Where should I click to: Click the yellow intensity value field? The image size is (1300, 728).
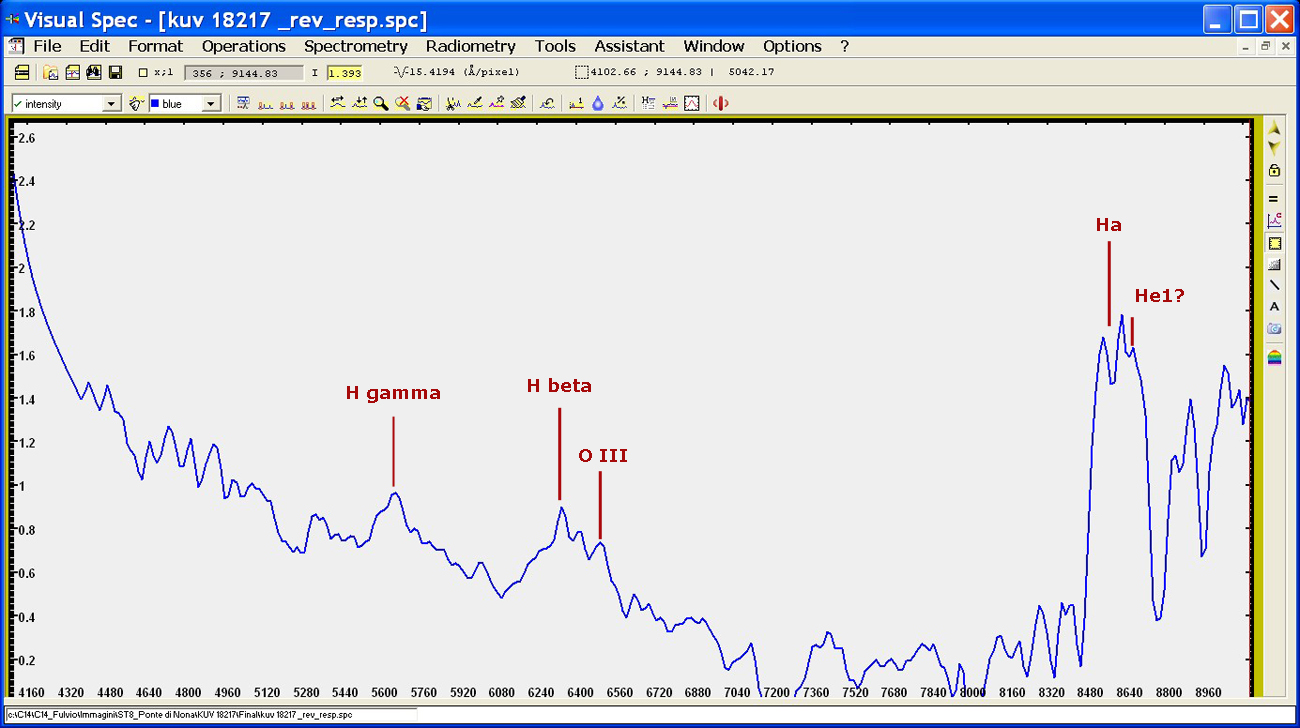pos(344,73)
